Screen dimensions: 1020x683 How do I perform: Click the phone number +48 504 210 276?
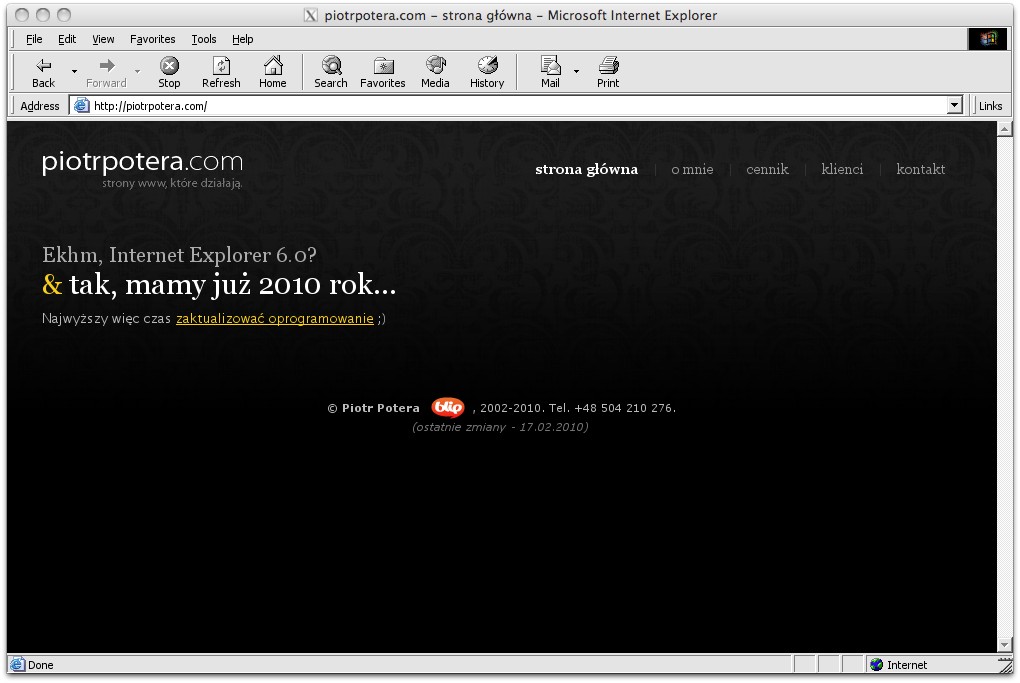pos(623,408)
